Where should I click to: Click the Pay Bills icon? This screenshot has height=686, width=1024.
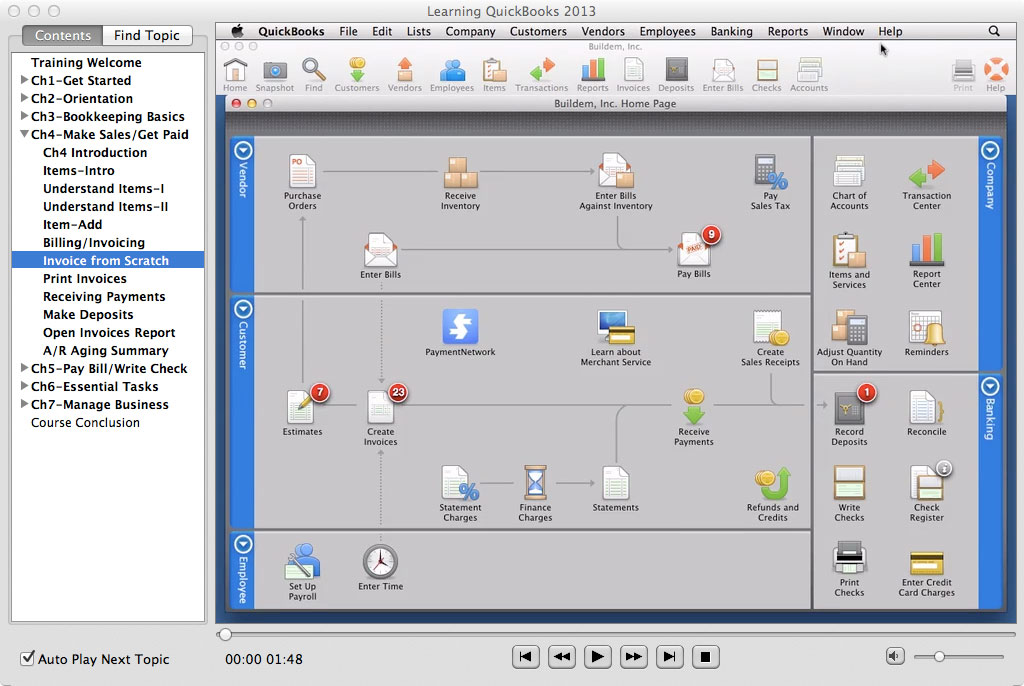[x=694, y=249]
